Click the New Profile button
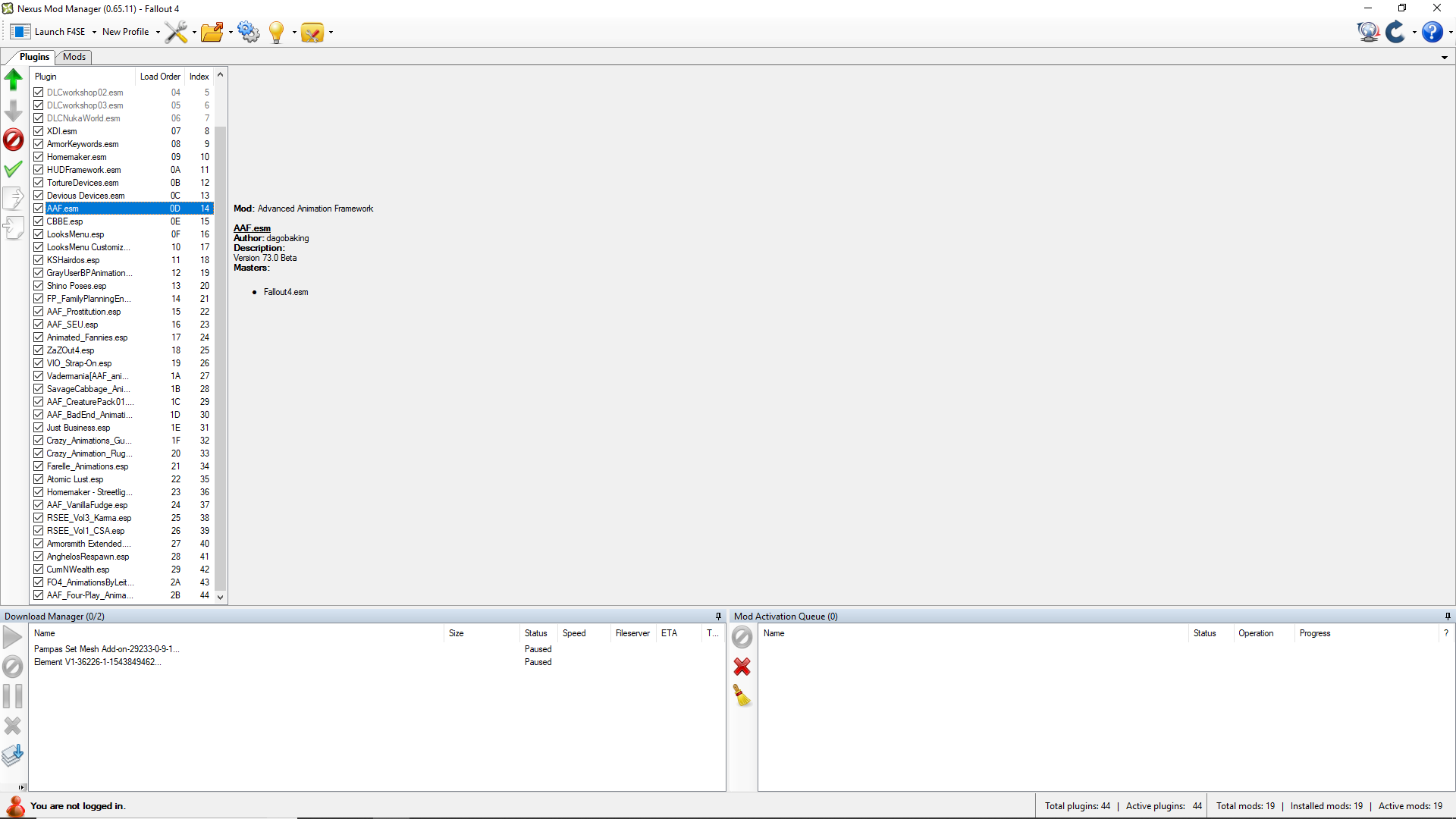Viewport: 1456px width, 819px height. tap(126, 32)
